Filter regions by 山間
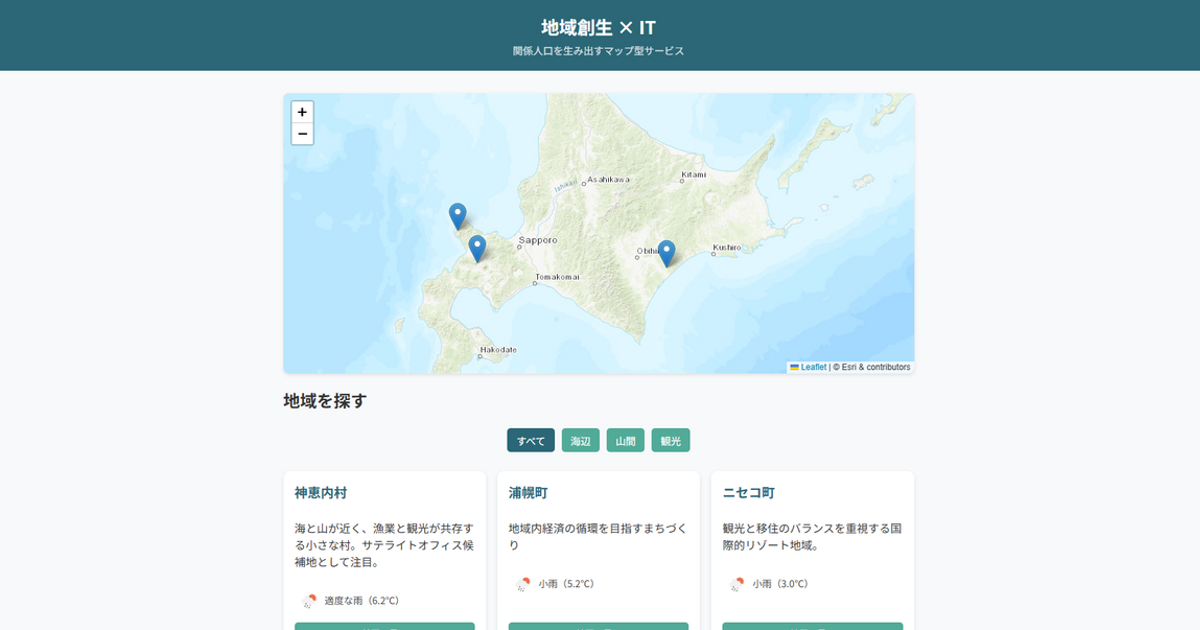Image resolution: width=1200 pixels, height=630 pixels. [625, 440]
